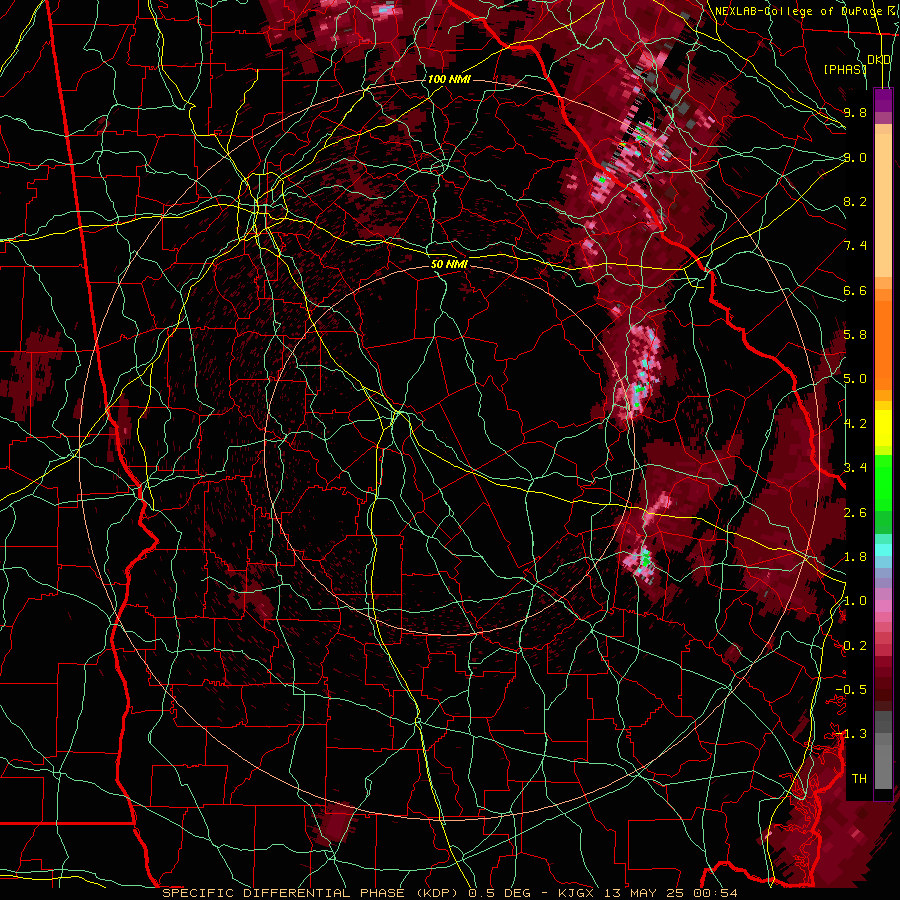Click the 4.2 value on the color scale
Image resolution: width=900 pixels, height=900 pixels.
pos(855,424)
